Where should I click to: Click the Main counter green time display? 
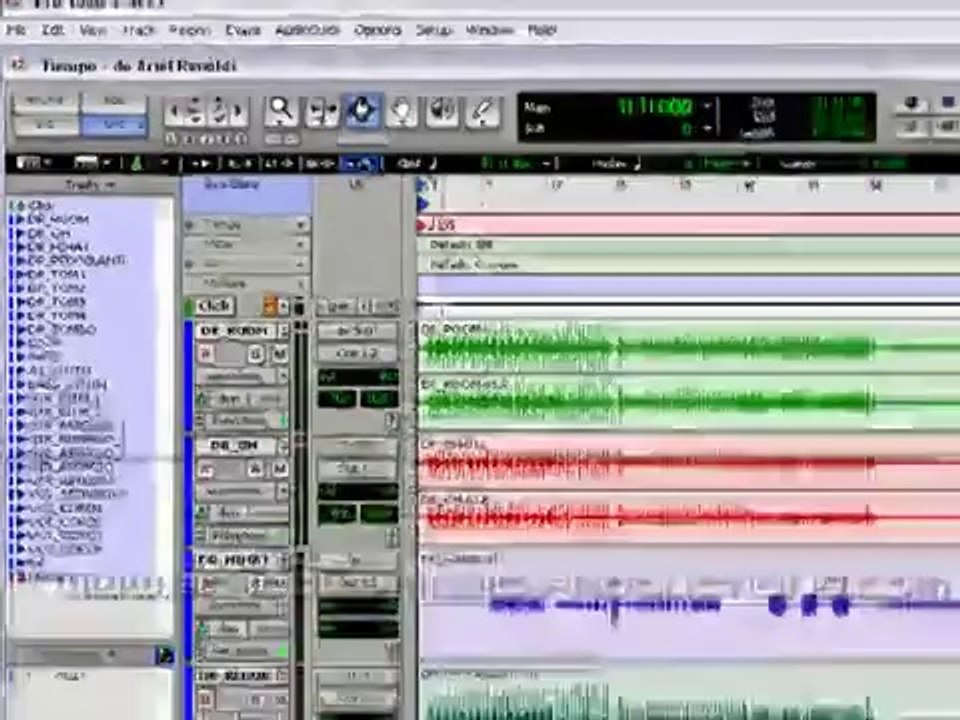point(655,107)
